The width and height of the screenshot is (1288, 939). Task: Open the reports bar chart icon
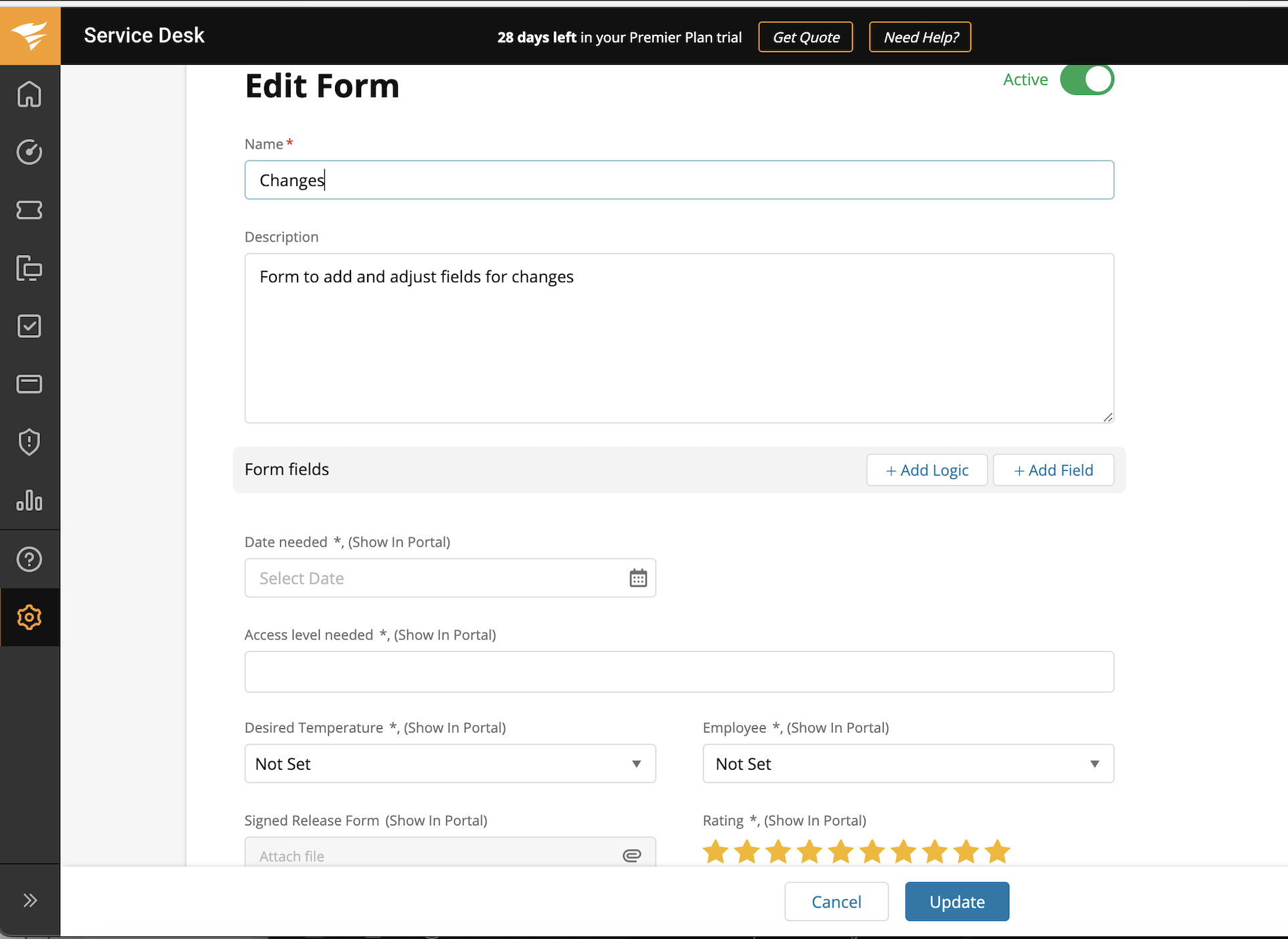pyautogui.click(x=29, y=500)
